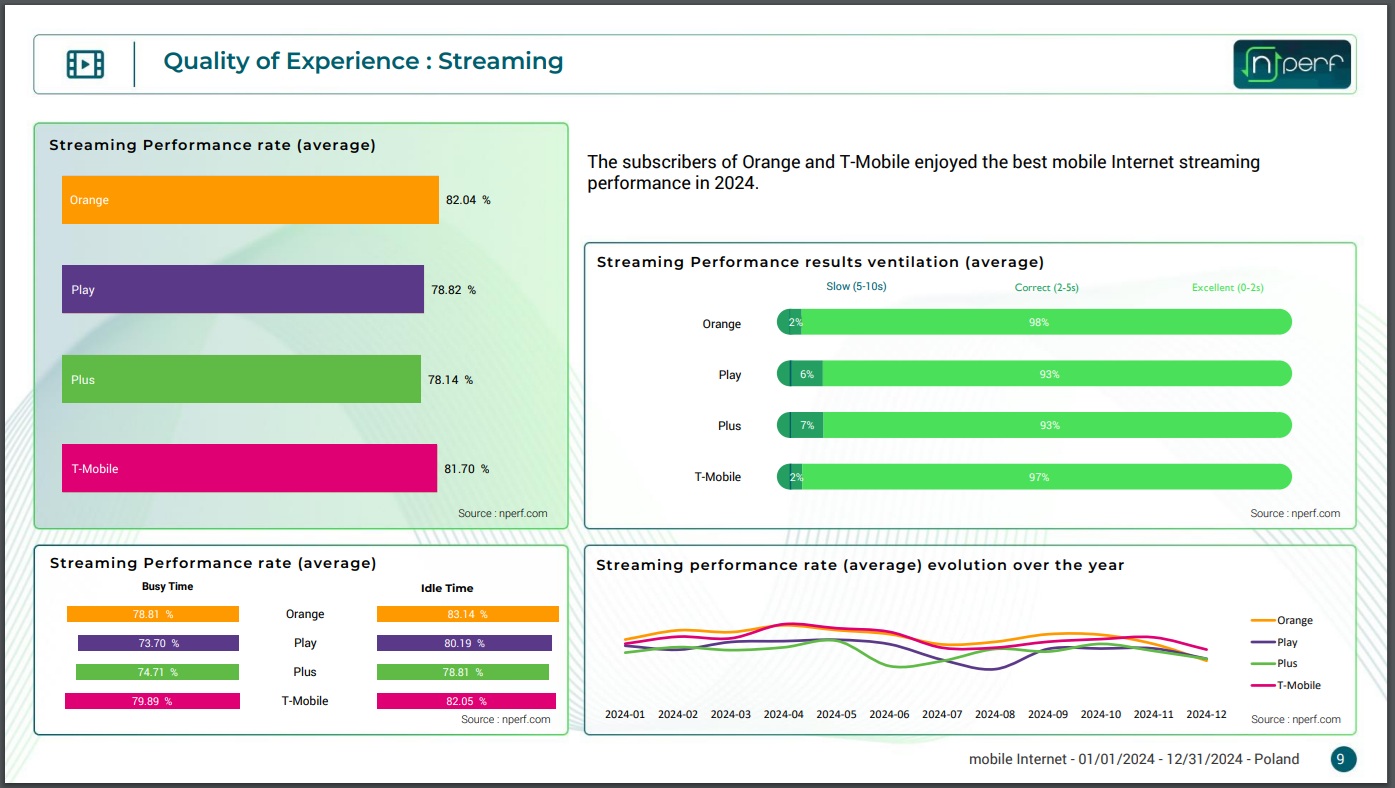Select the value "82.04 %"
Screen dimensions: 1395x788
[x=468, y=200]
